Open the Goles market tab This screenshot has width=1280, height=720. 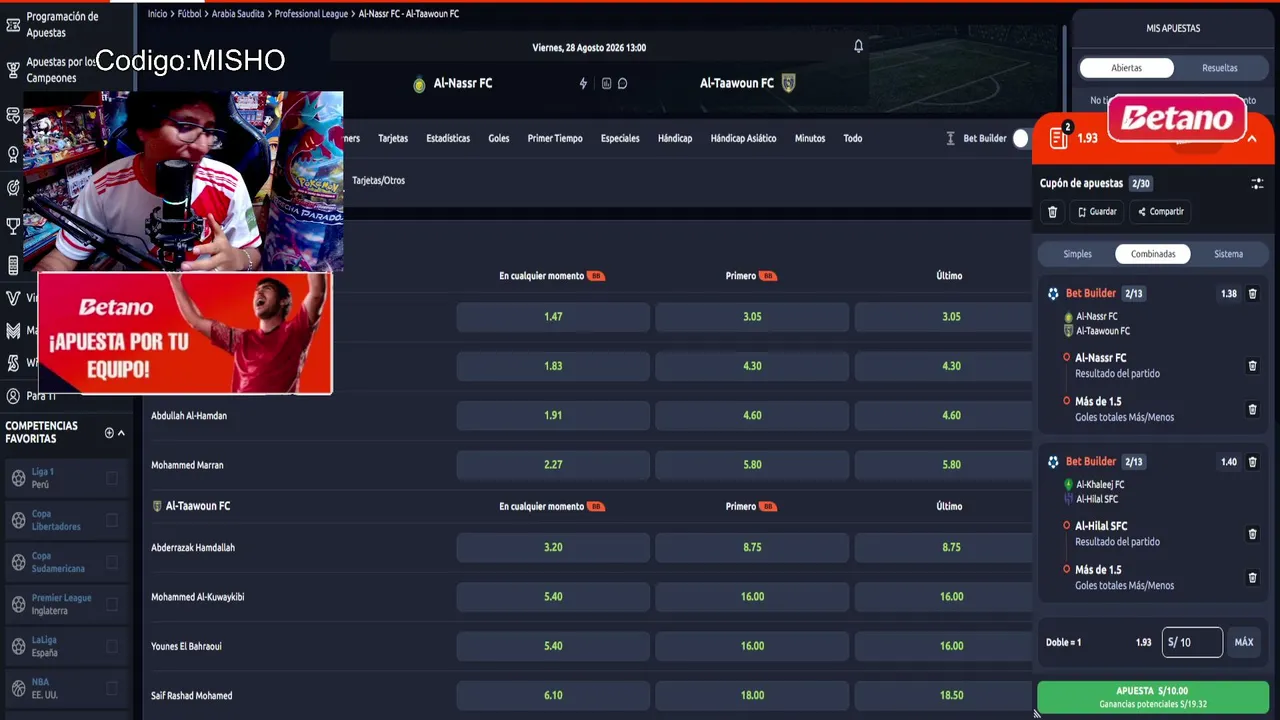coord(499,138)
